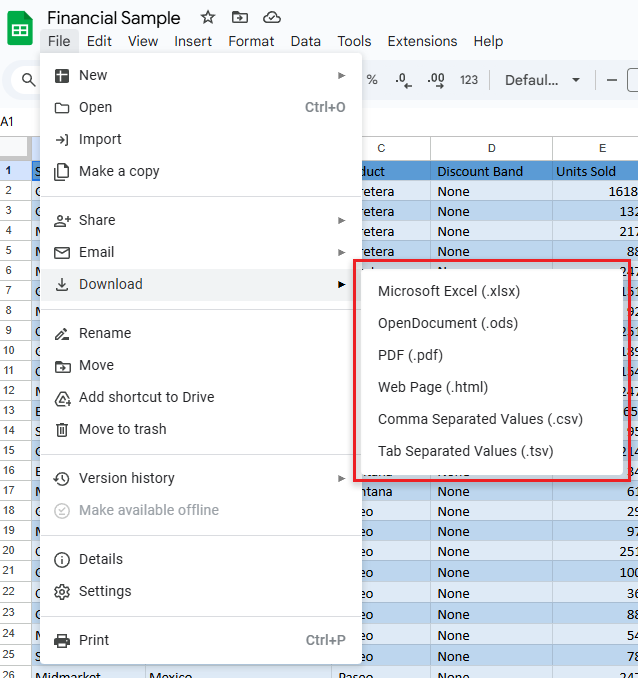Screen dimensions: 638x678
Task: Decrease font size with the minus icon
Action: tap(612, 80)
